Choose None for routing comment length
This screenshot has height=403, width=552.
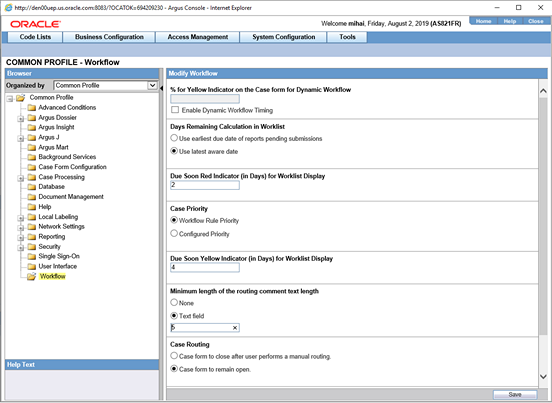point(174,302)
